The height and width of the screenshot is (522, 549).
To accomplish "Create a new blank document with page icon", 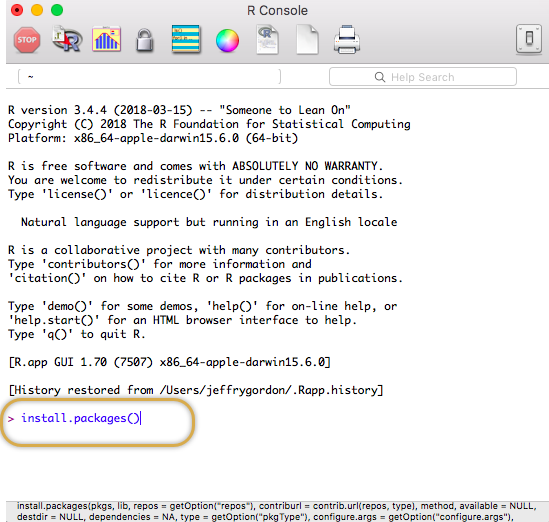I will point(307,40).
